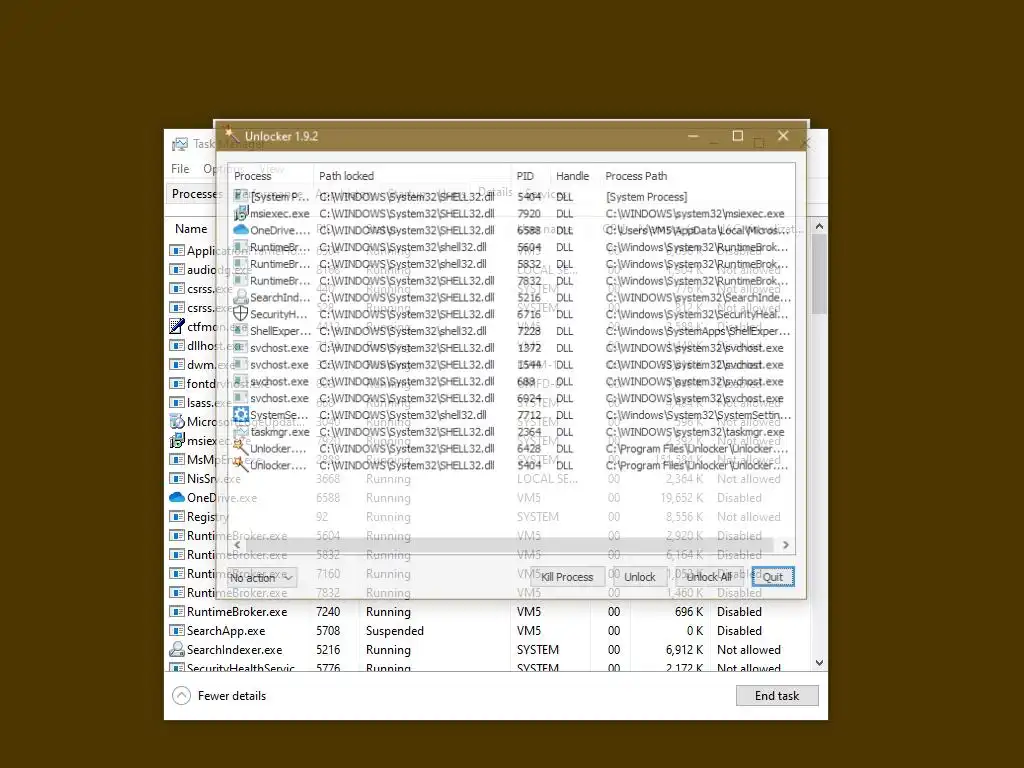The height and width of the screenshot is (768, 1024).
Task: Click the Task Manager vertical scrollbar thumb
Action: (x=819, y=274)
